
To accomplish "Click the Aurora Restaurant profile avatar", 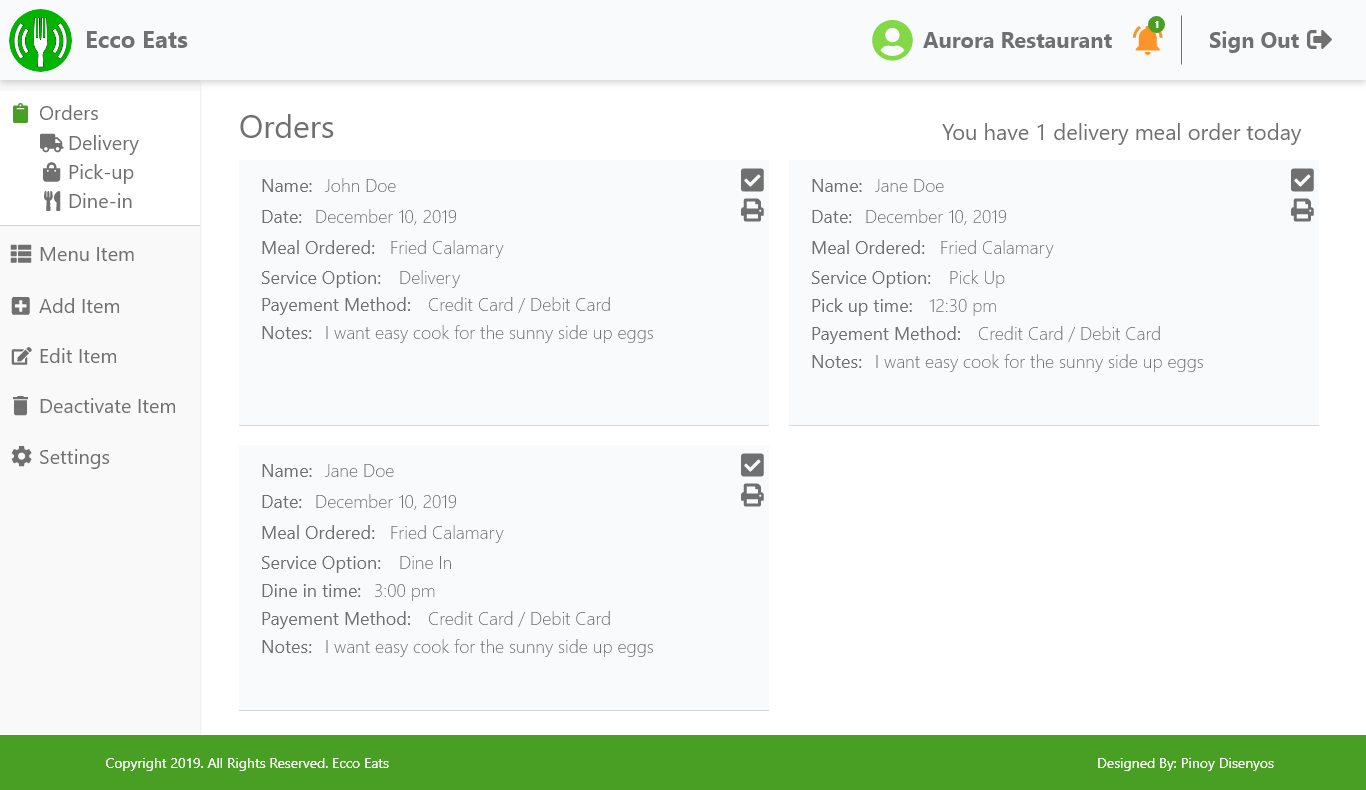I will click(892, 41).
